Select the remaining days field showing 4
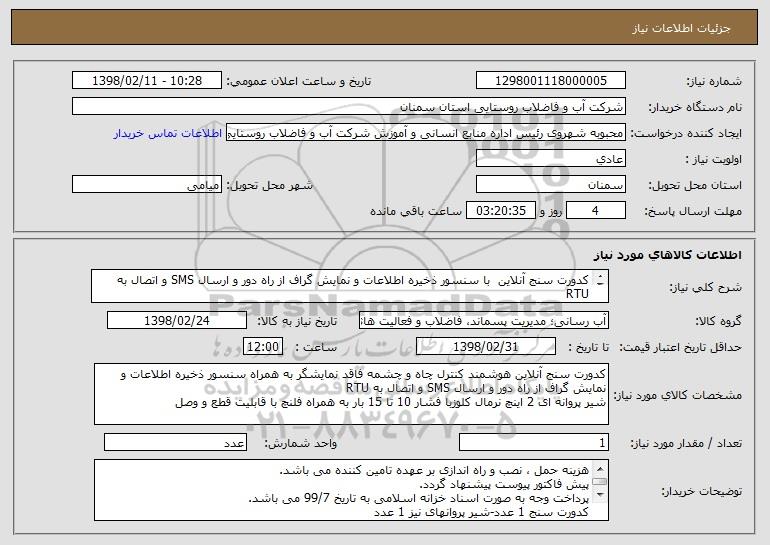 click(596, 211)
